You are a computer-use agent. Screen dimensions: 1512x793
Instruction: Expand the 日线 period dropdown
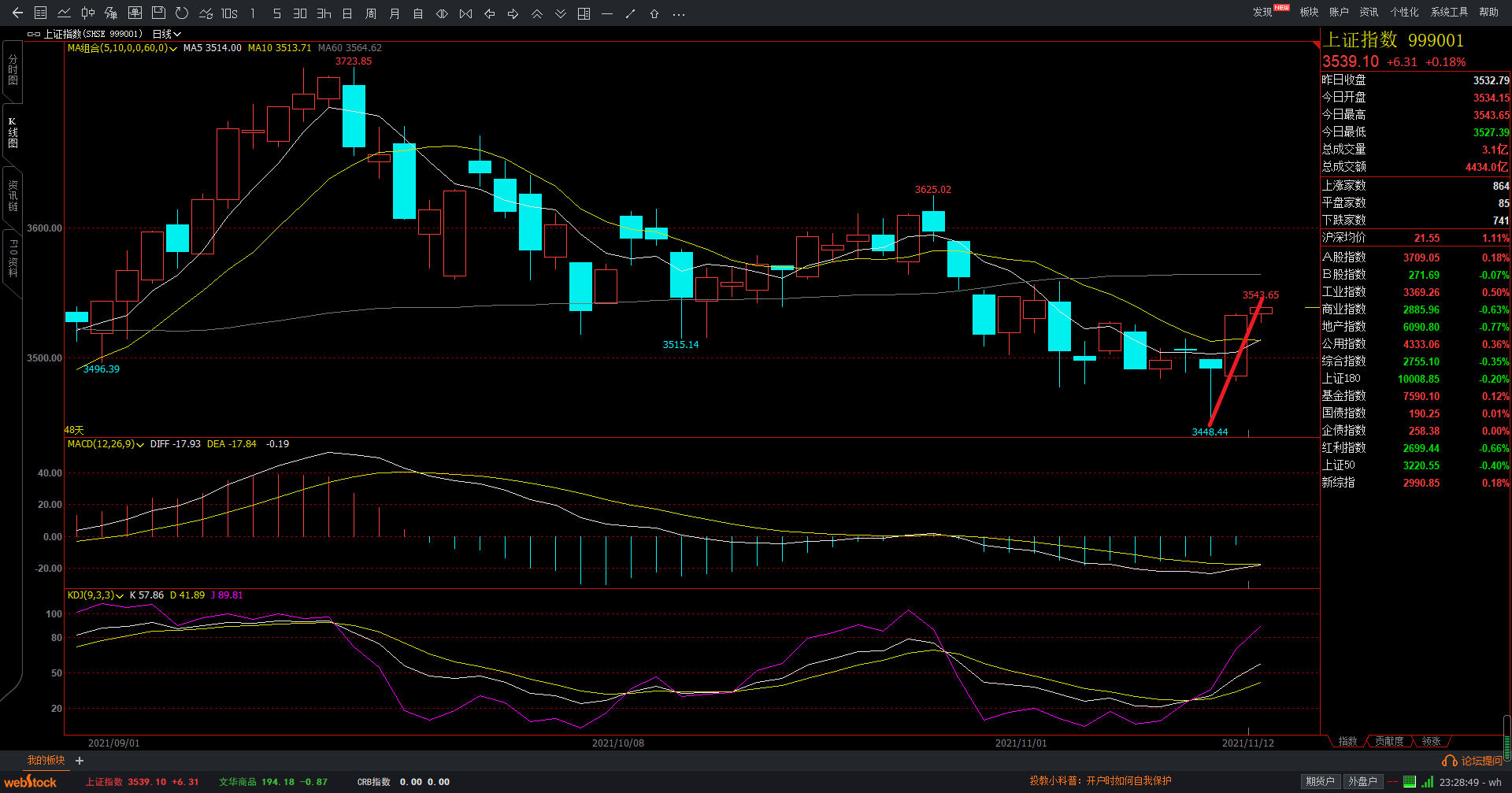[166, 34]
